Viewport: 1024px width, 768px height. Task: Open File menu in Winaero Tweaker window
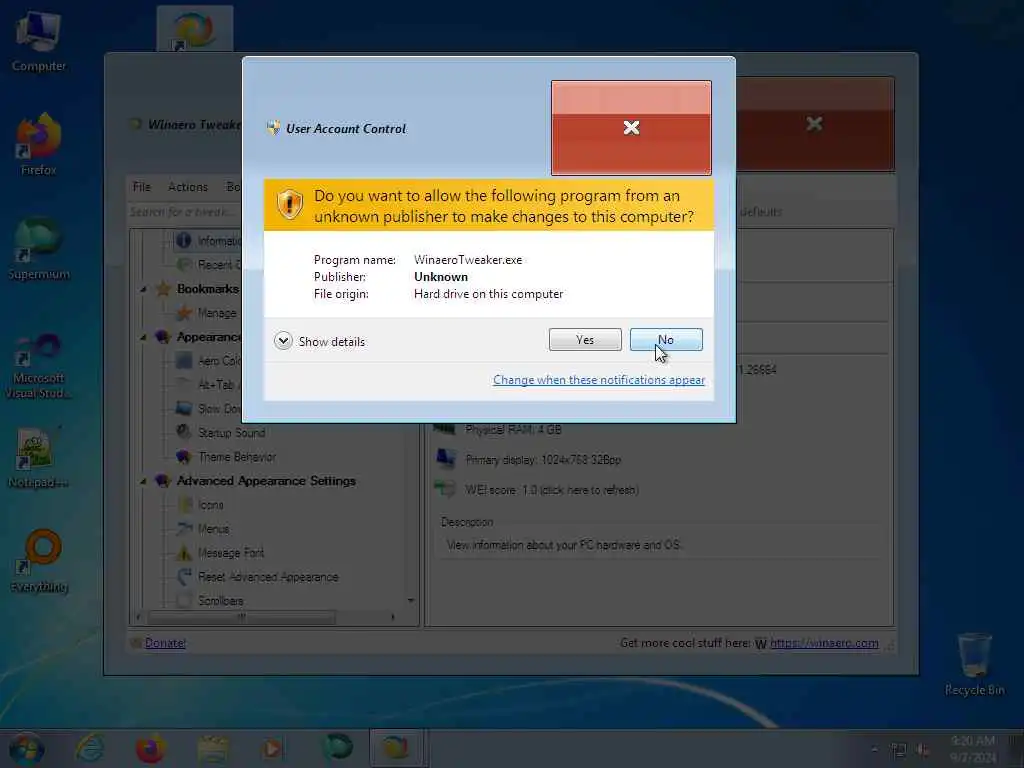[142, 187]
